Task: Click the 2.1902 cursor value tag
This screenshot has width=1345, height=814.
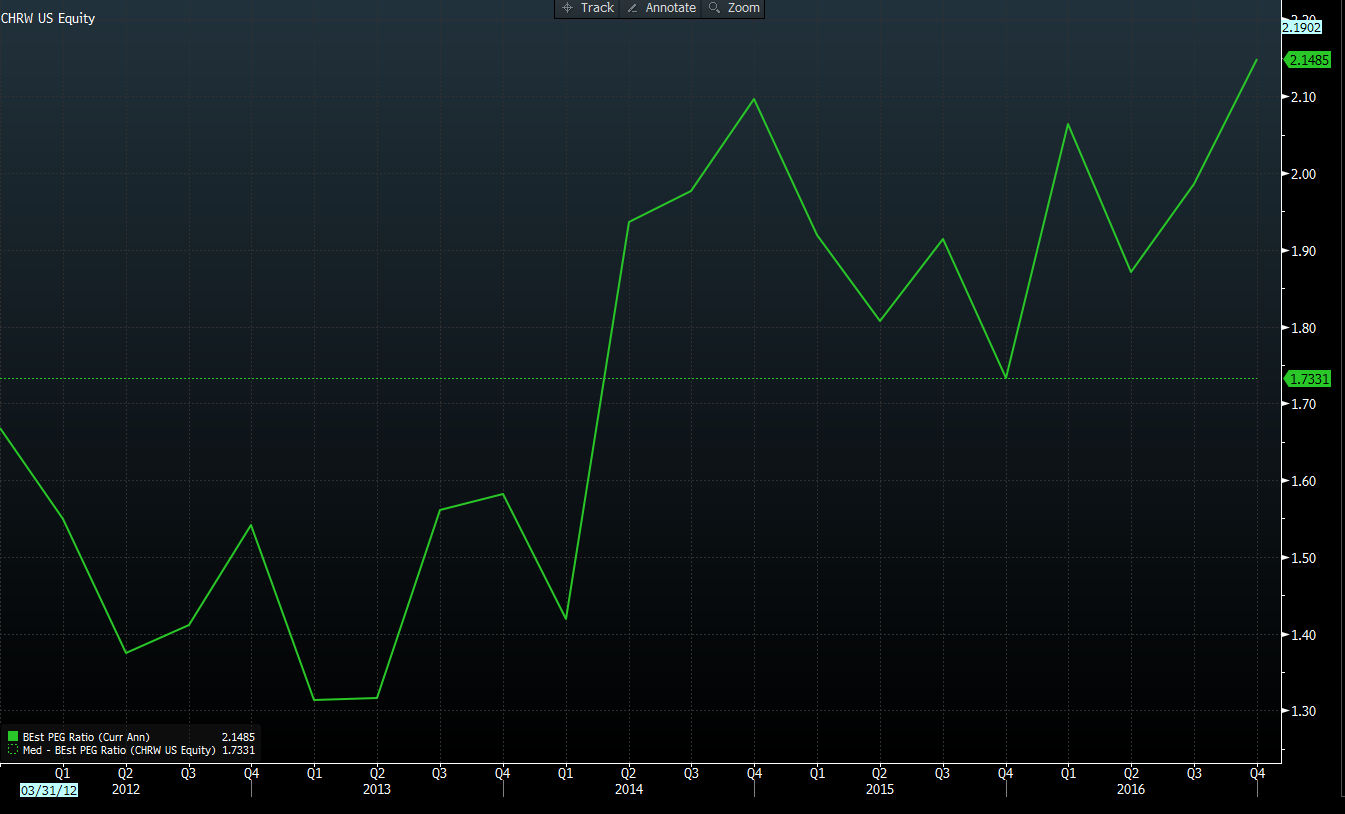Action: pos(1302,28)
